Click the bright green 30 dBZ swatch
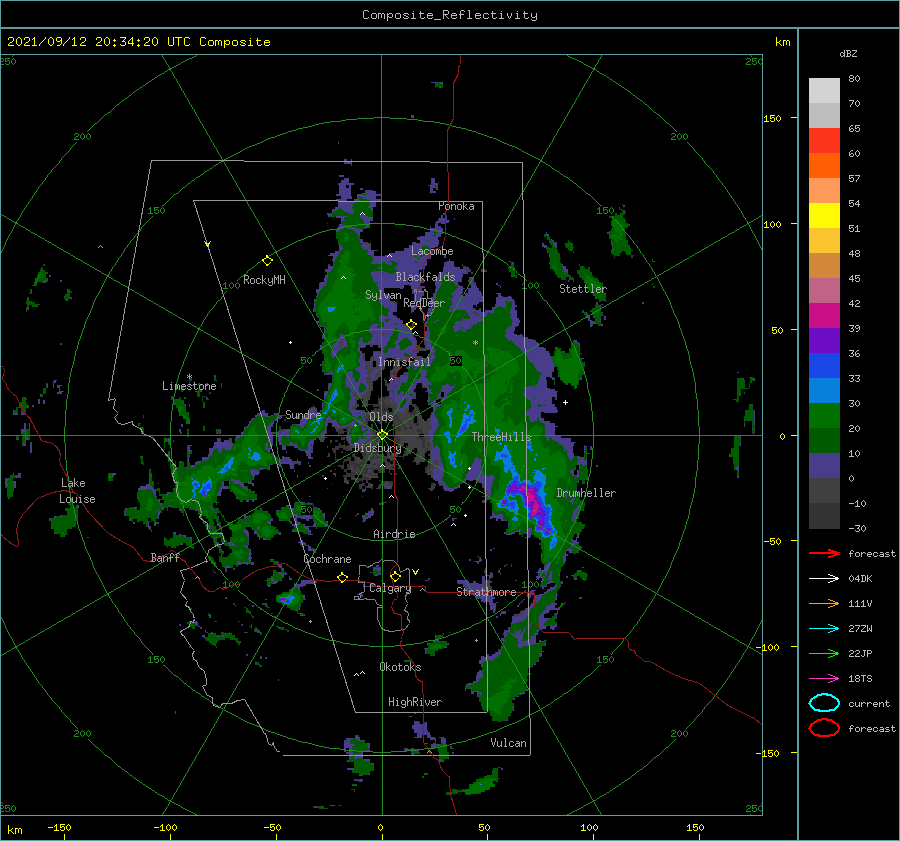Viewport: 900px width, 841px height. click(824, 416)
